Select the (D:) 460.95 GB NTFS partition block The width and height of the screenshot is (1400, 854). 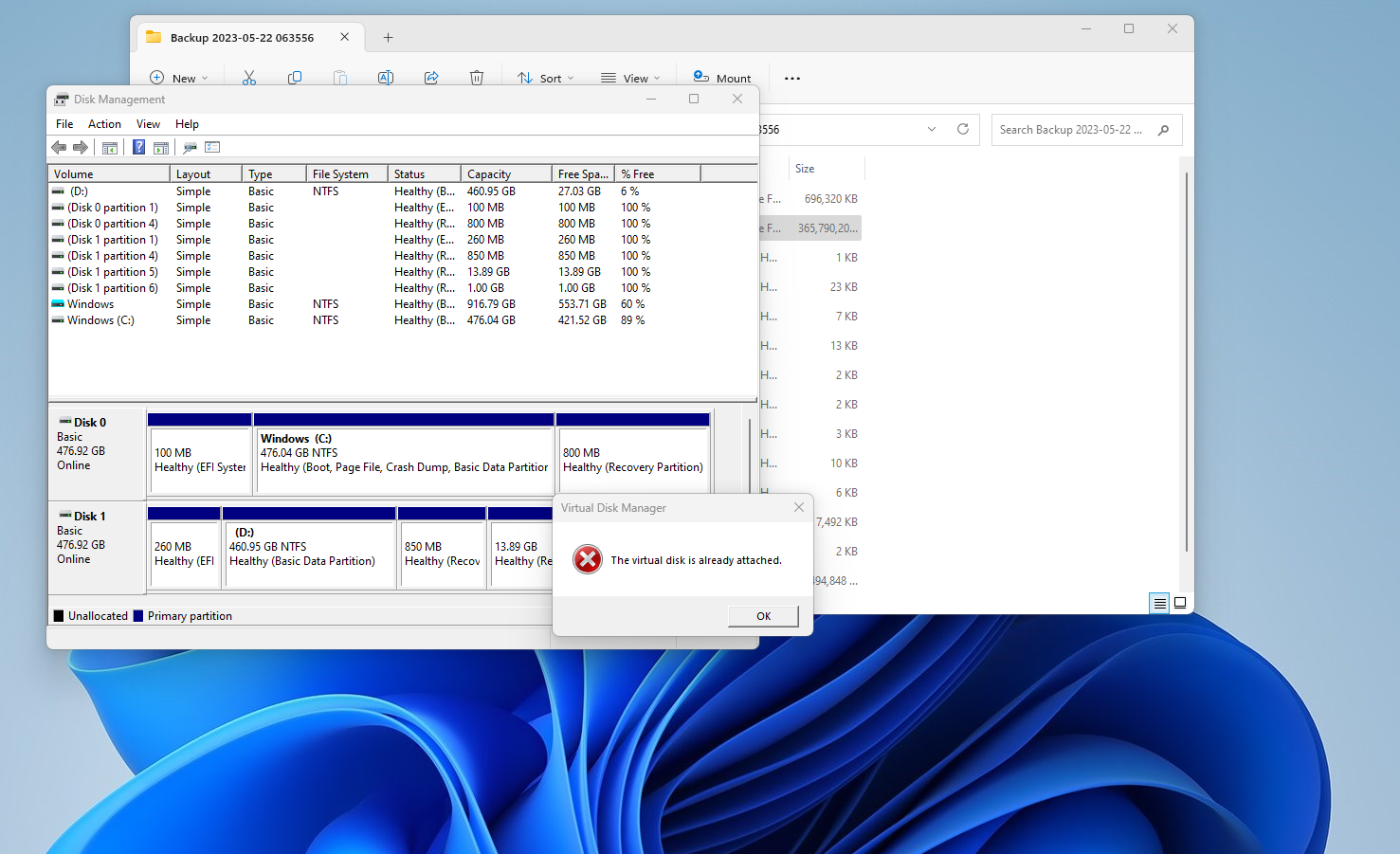[309, 547]
